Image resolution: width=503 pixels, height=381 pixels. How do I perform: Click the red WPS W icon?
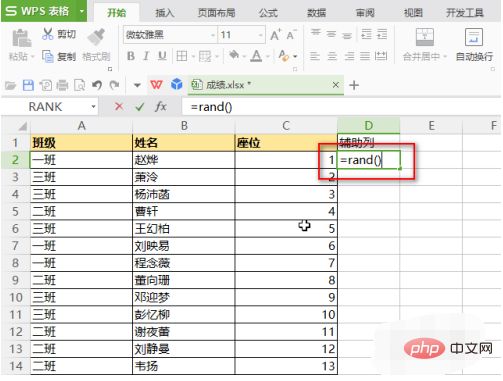pos(156,85)
